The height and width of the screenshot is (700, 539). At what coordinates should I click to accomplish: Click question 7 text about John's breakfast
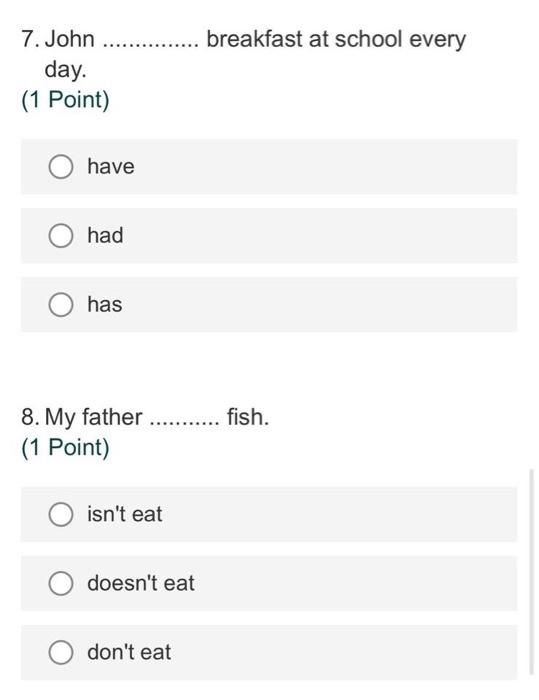tap(243, 54)
